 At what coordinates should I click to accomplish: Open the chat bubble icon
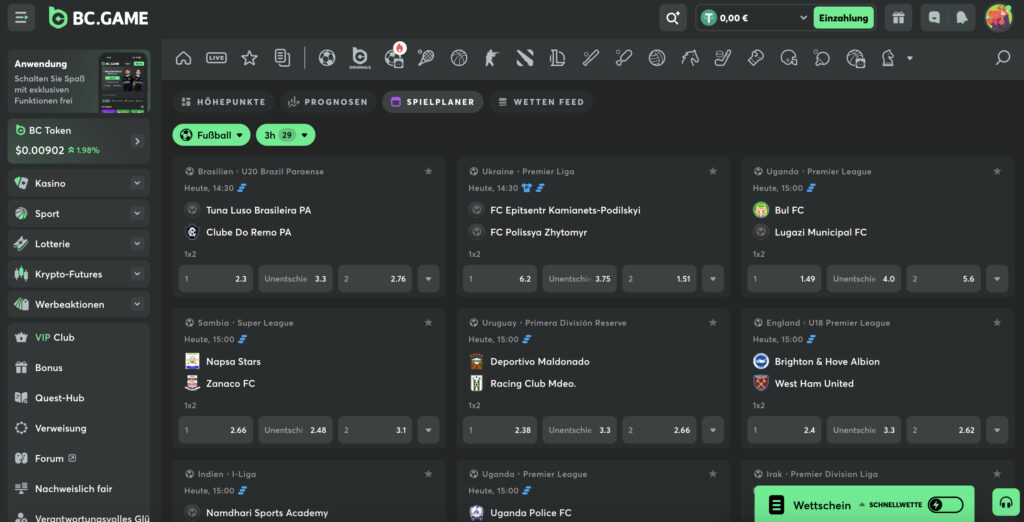pos(935,18)
